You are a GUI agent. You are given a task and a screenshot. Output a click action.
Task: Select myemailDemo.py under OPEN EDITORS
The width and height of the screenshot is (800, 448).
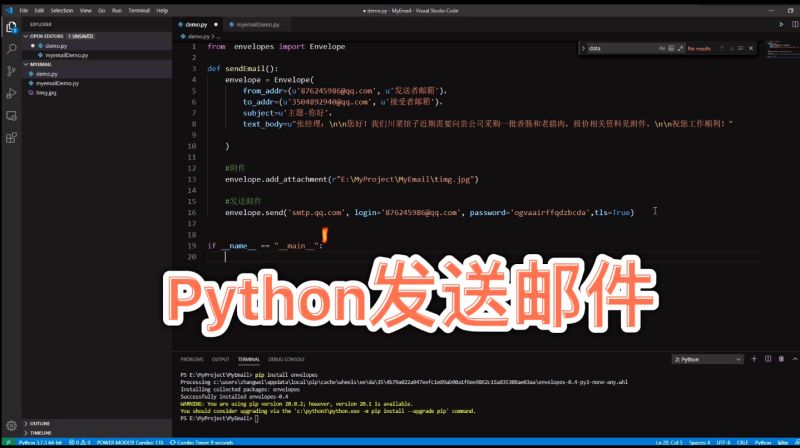click(97, 55)
